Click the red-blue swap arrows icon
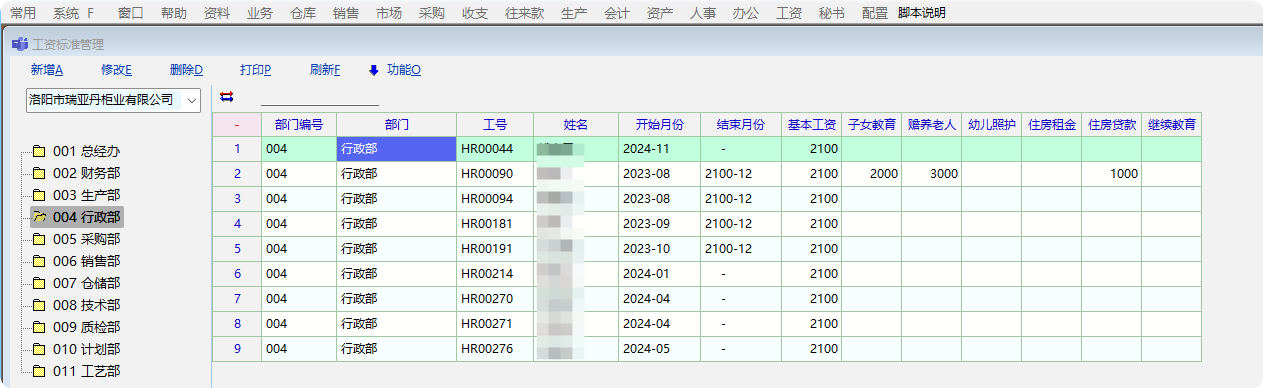 tap(226, 97)
